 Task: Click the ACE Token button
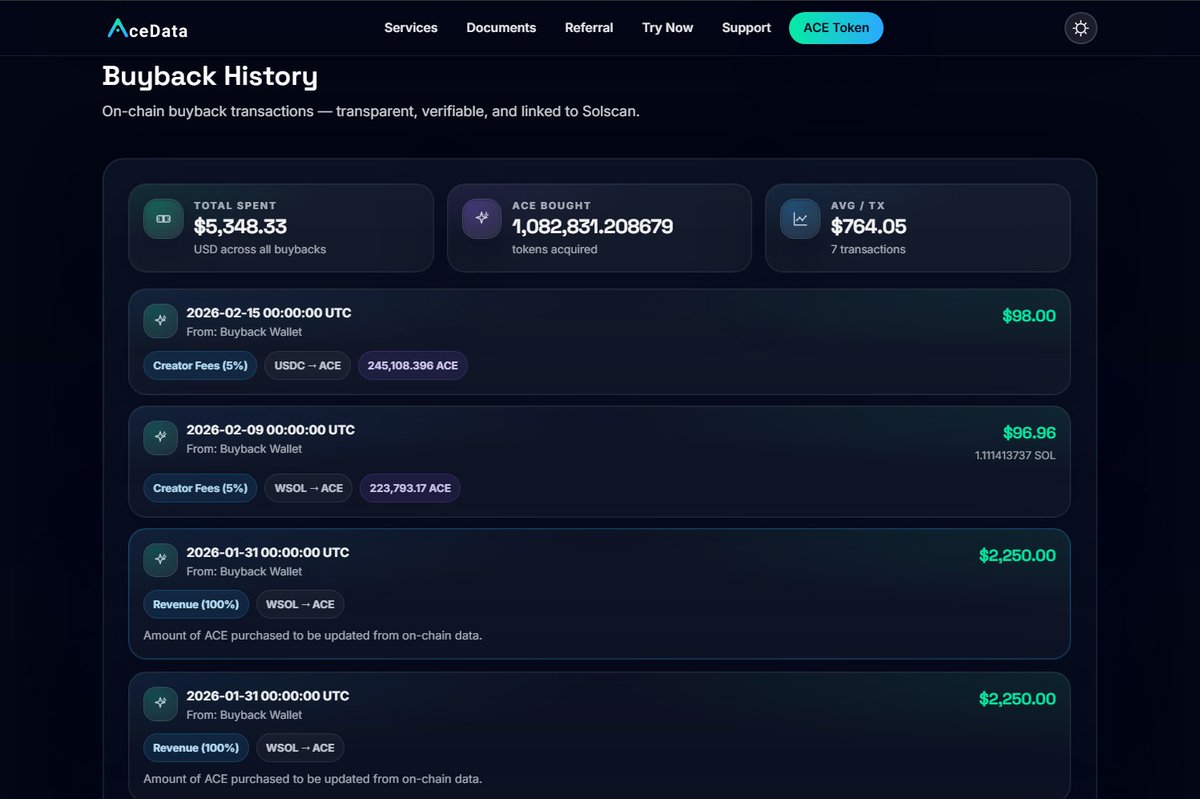[836, 28]
